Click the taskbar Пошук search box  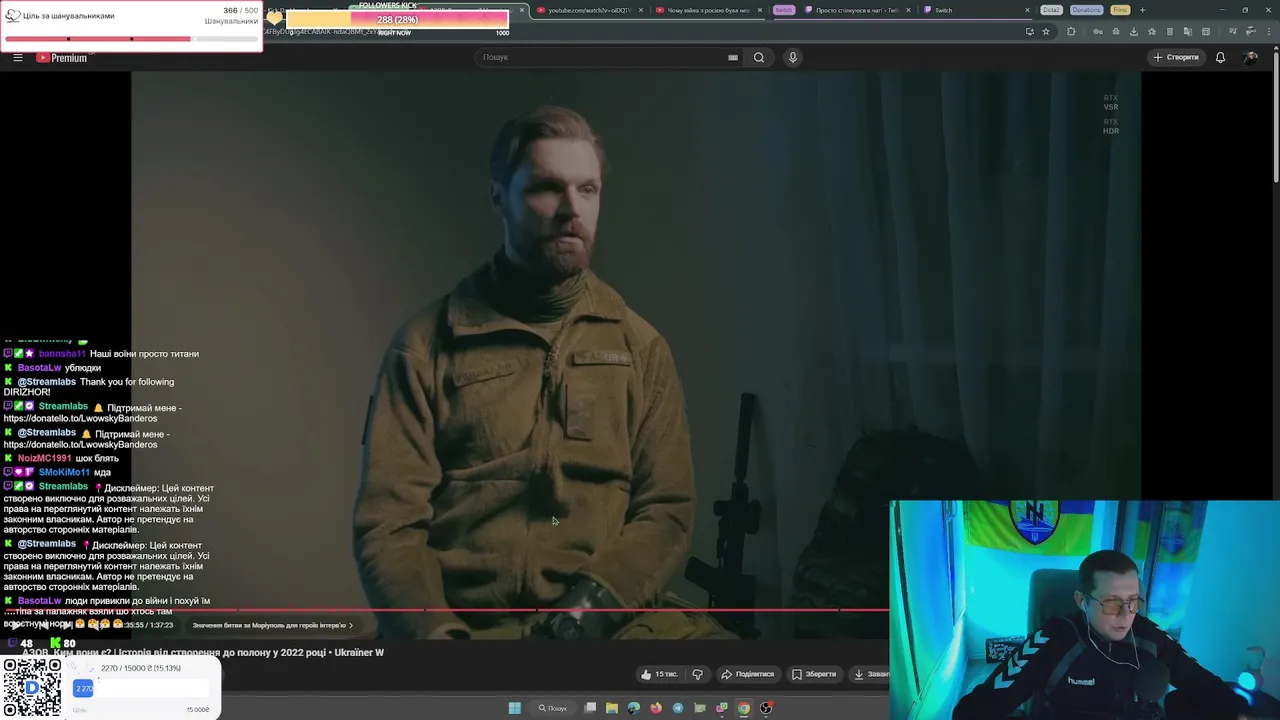(553, 708)
